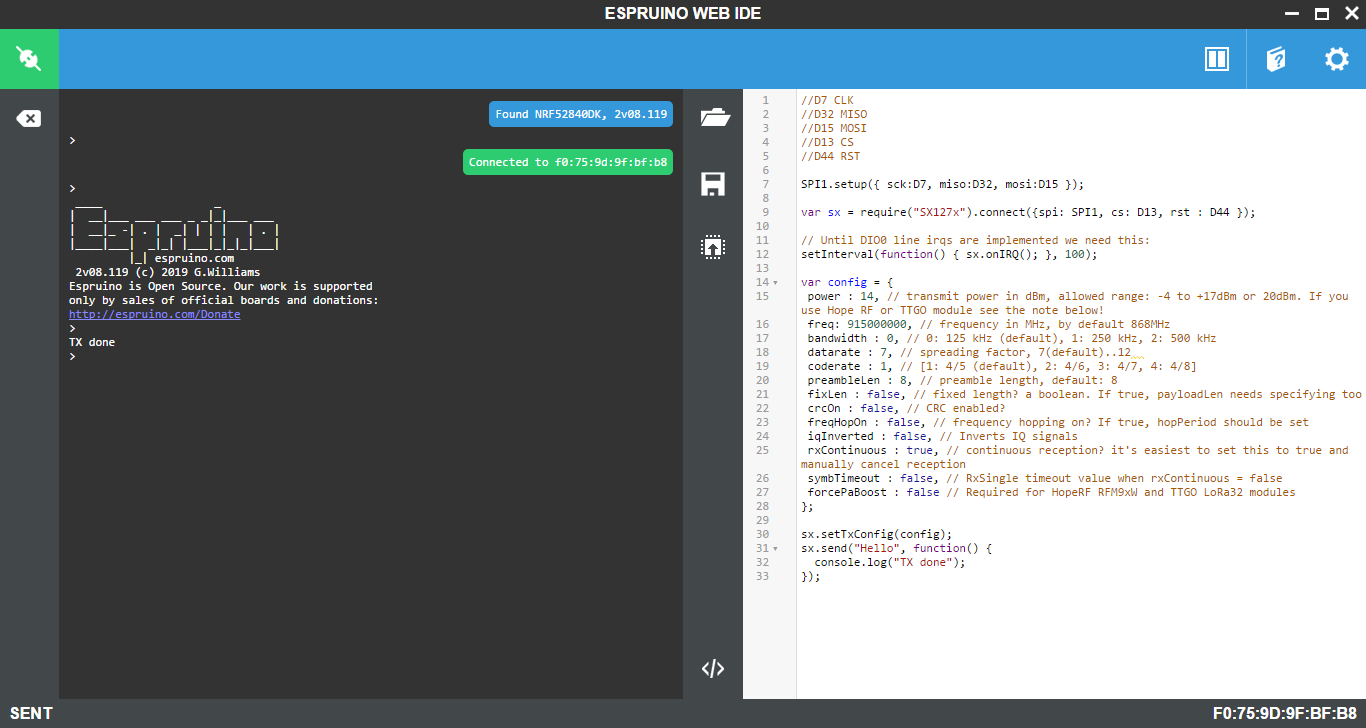
Task: Click line number 20 in the gutter
Action: 763,380
